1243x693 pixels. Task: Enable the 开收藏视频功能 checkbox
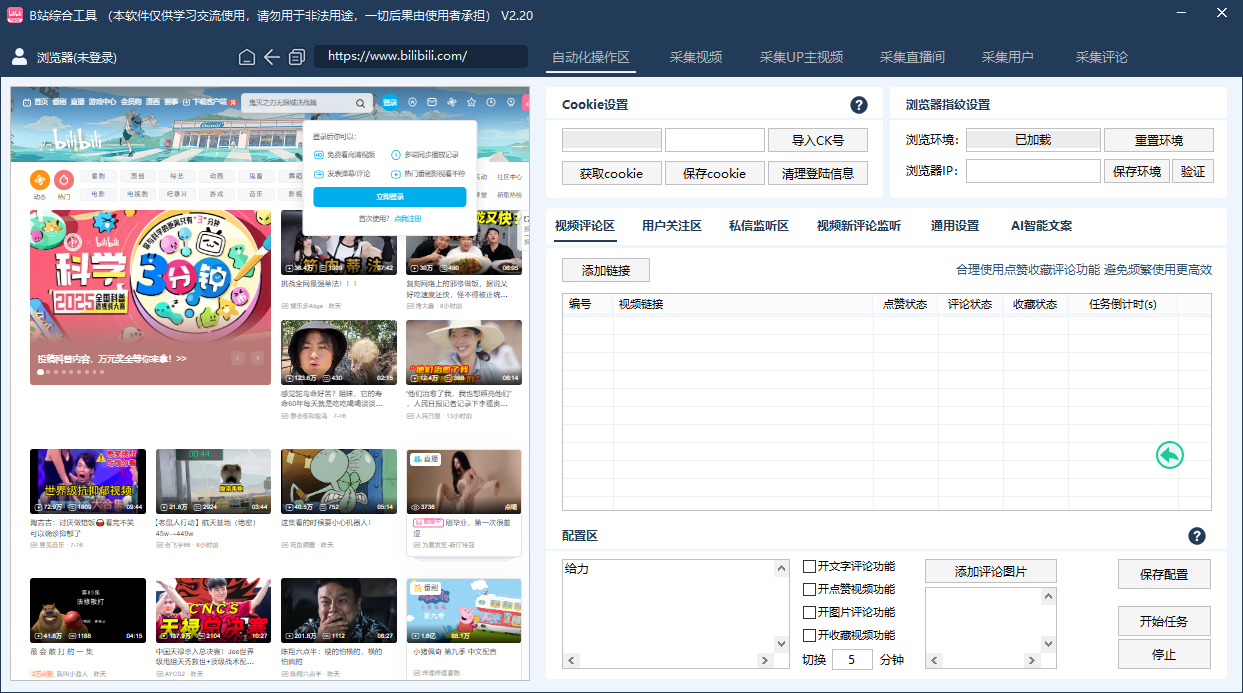(x=809, y=634)
